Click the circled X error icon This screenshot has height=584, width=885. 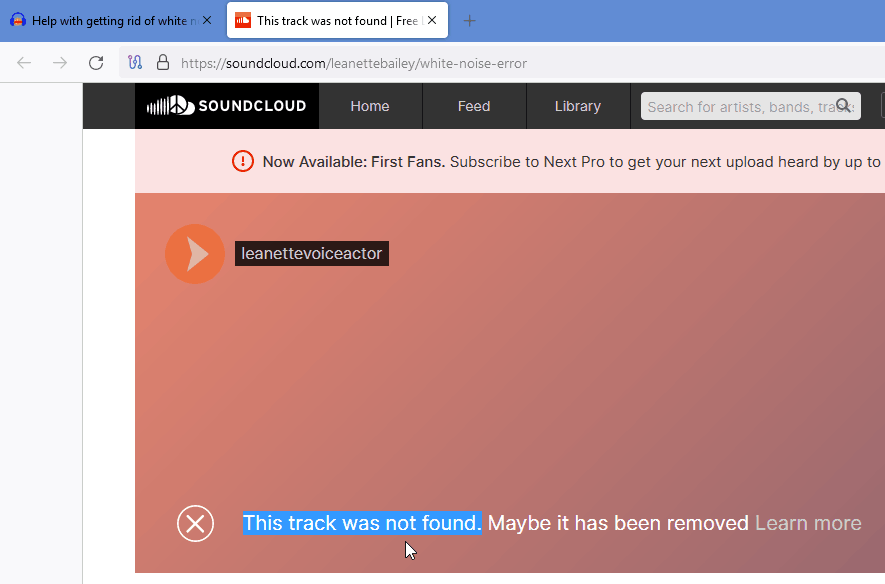[195, 523]
